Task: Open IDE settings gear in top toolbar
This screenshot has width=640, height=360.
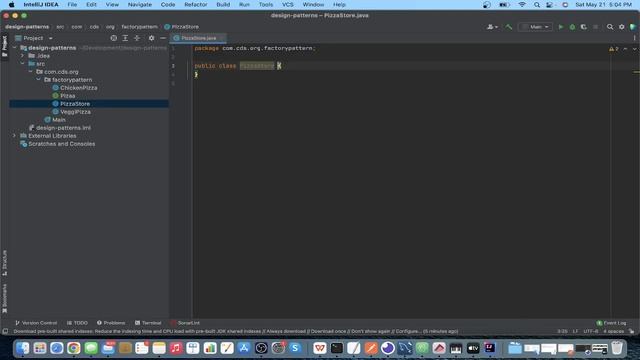Action: pyautogui.click(x=622, y=27)
